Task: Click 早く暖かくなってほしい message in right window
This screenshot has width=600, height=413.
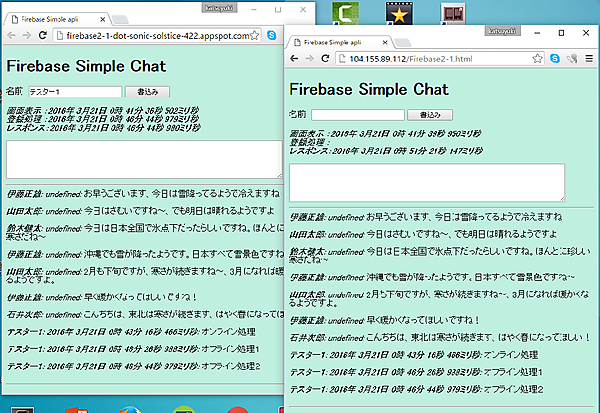Action: pos(384,320)
